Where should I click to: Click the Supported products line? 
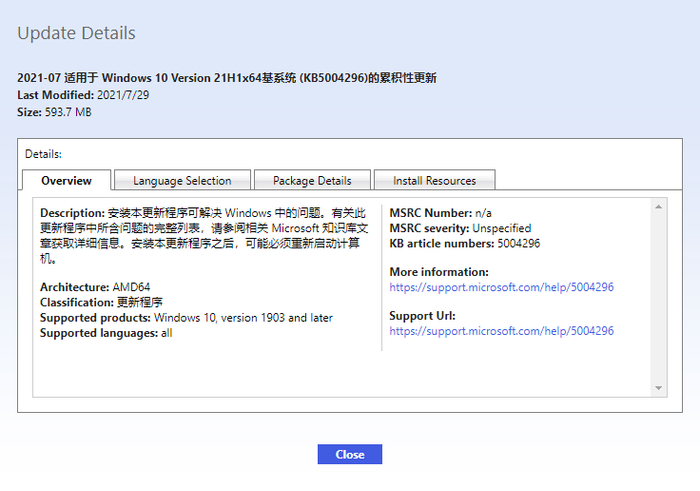click(x=186, y=318)
